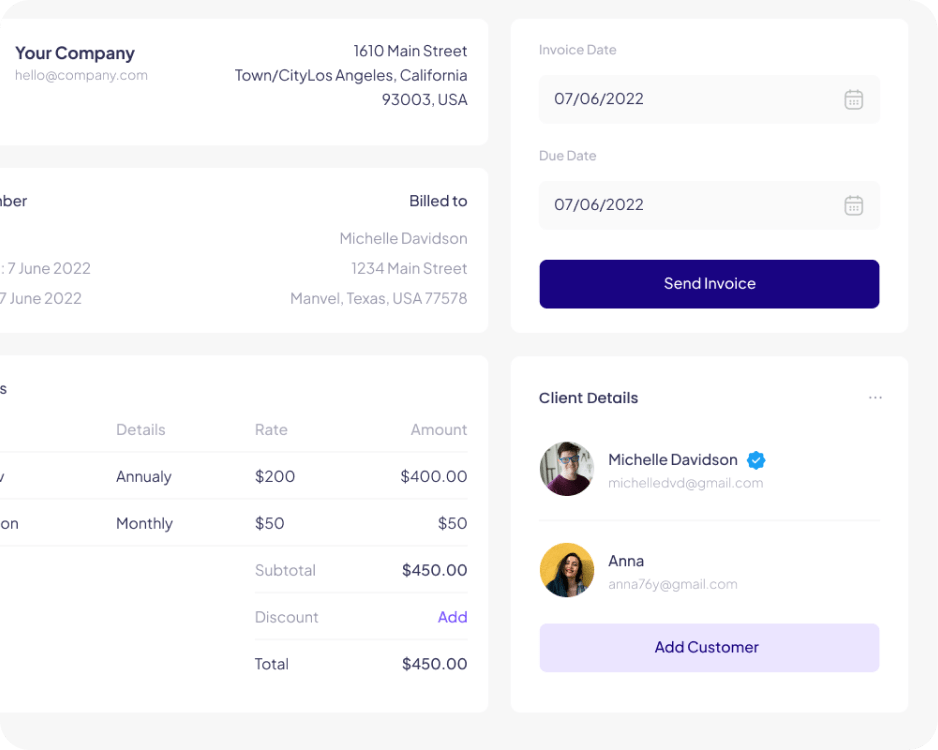Click hello@company.com company email
Image resolution: width=938 pixels, height=750 pixels.
point(81,75)
